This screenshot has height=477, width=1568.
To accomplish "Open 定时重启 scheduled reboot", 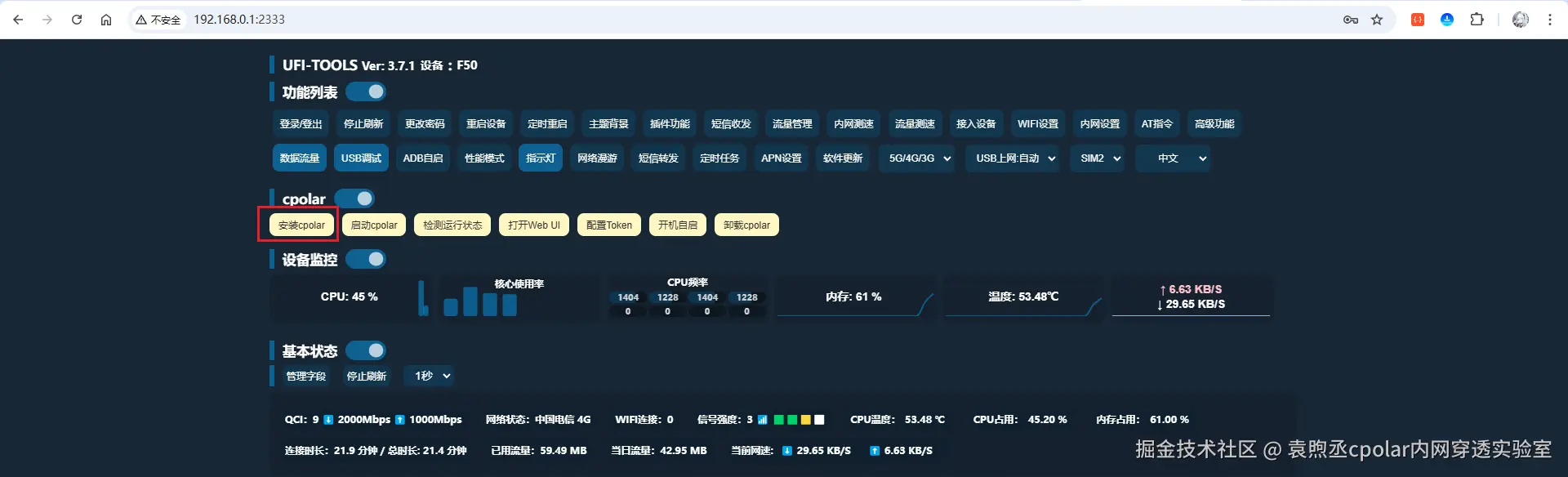I will tap(547, 123).
